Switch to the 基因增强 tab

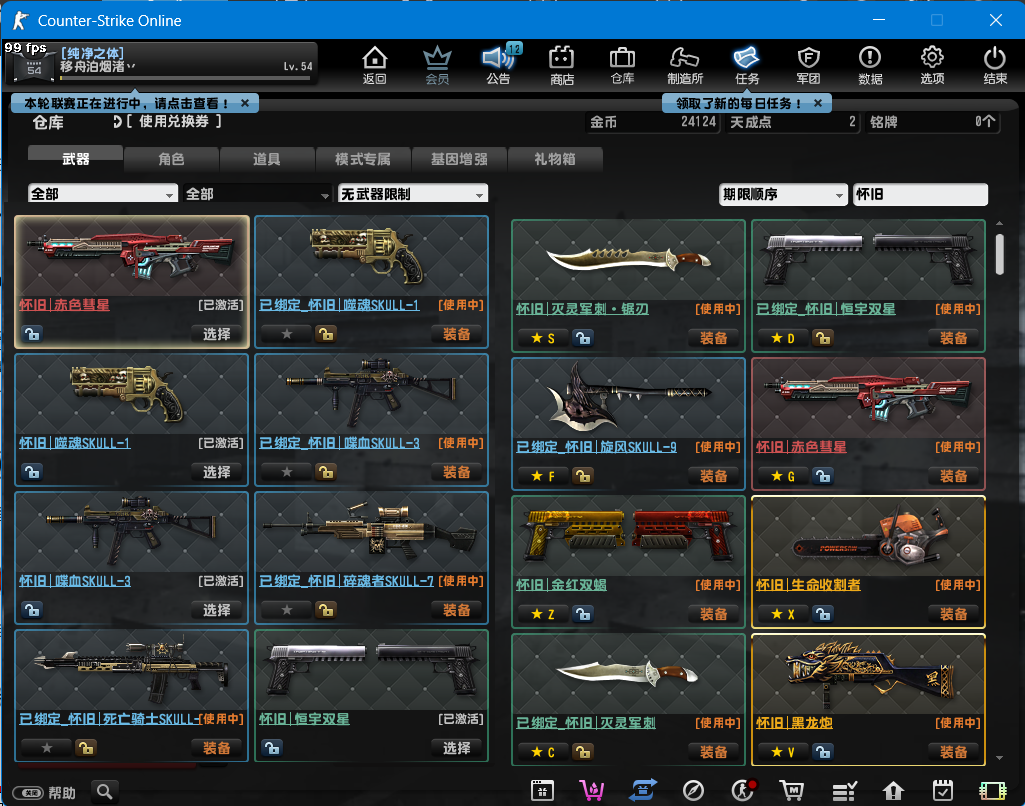459,159
